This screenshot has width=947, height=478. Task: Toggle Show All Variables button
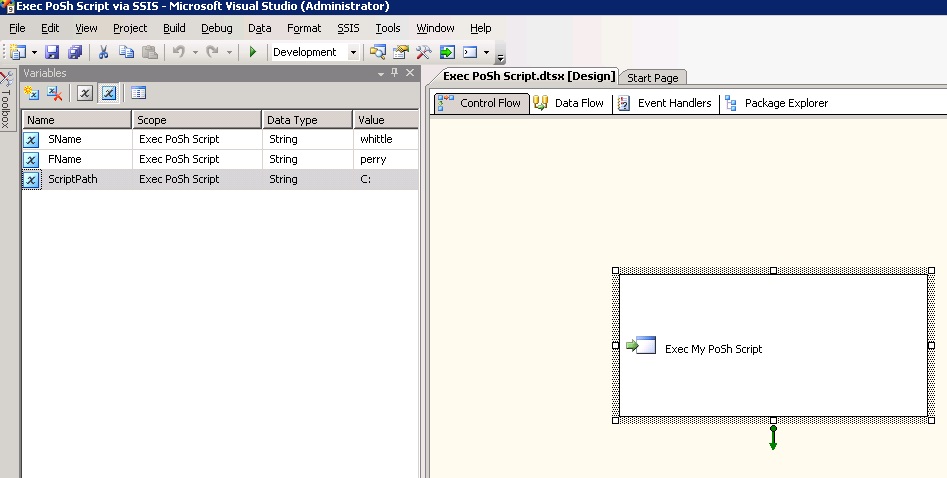tap(109, 93)
